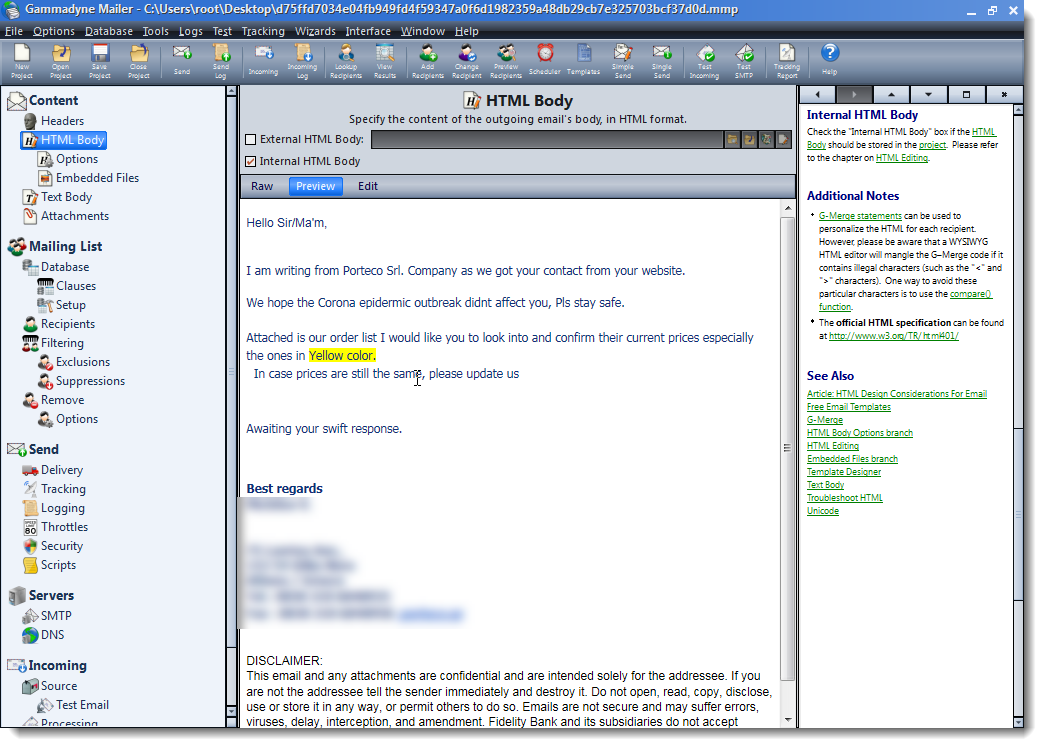Click the Single Send toolbar icon
The height and width of the screenshot is (748, 1044).
tap(662, 61)
